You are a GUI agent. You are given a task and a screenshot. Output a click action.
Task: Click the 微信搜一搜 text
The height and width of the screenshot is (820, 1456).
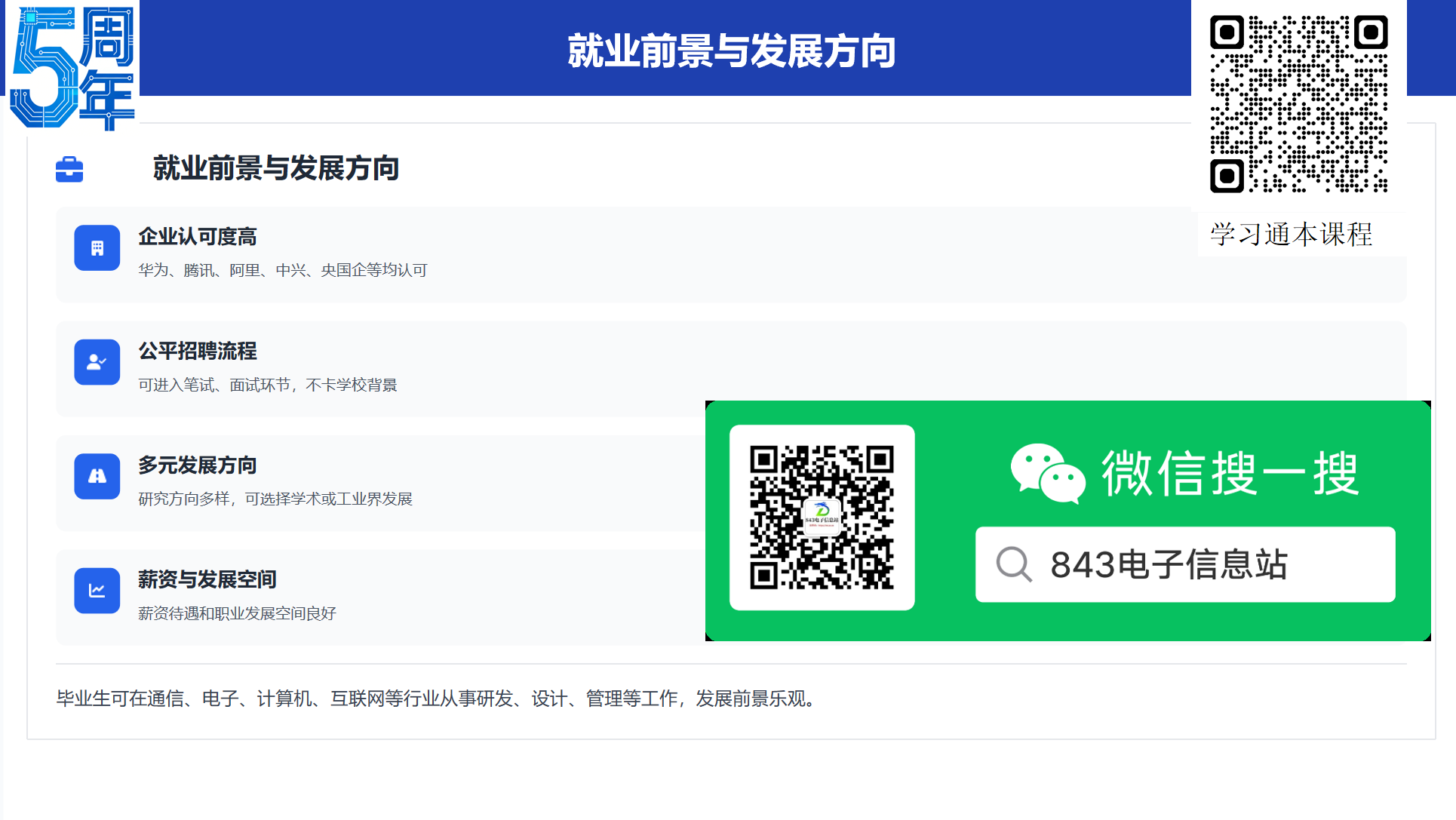[x=1230, y=473]
